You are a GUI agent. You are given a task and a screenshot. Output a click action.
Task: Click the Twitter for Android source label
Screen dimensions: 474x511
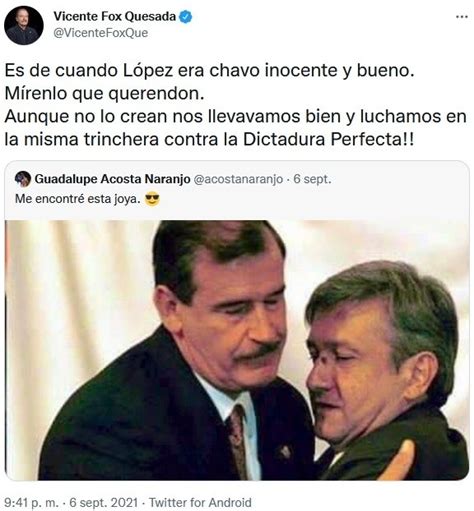(200, 502)
